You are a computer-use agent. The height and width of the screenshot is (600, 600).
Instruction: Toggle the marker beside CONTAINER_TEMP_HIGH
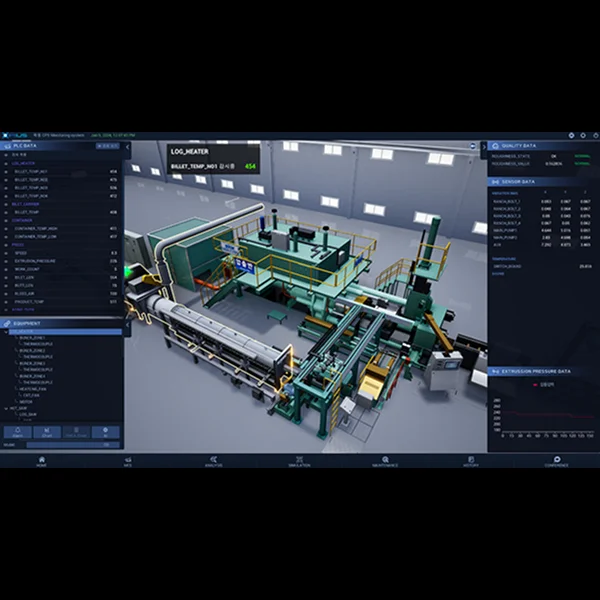pos(6,229)
